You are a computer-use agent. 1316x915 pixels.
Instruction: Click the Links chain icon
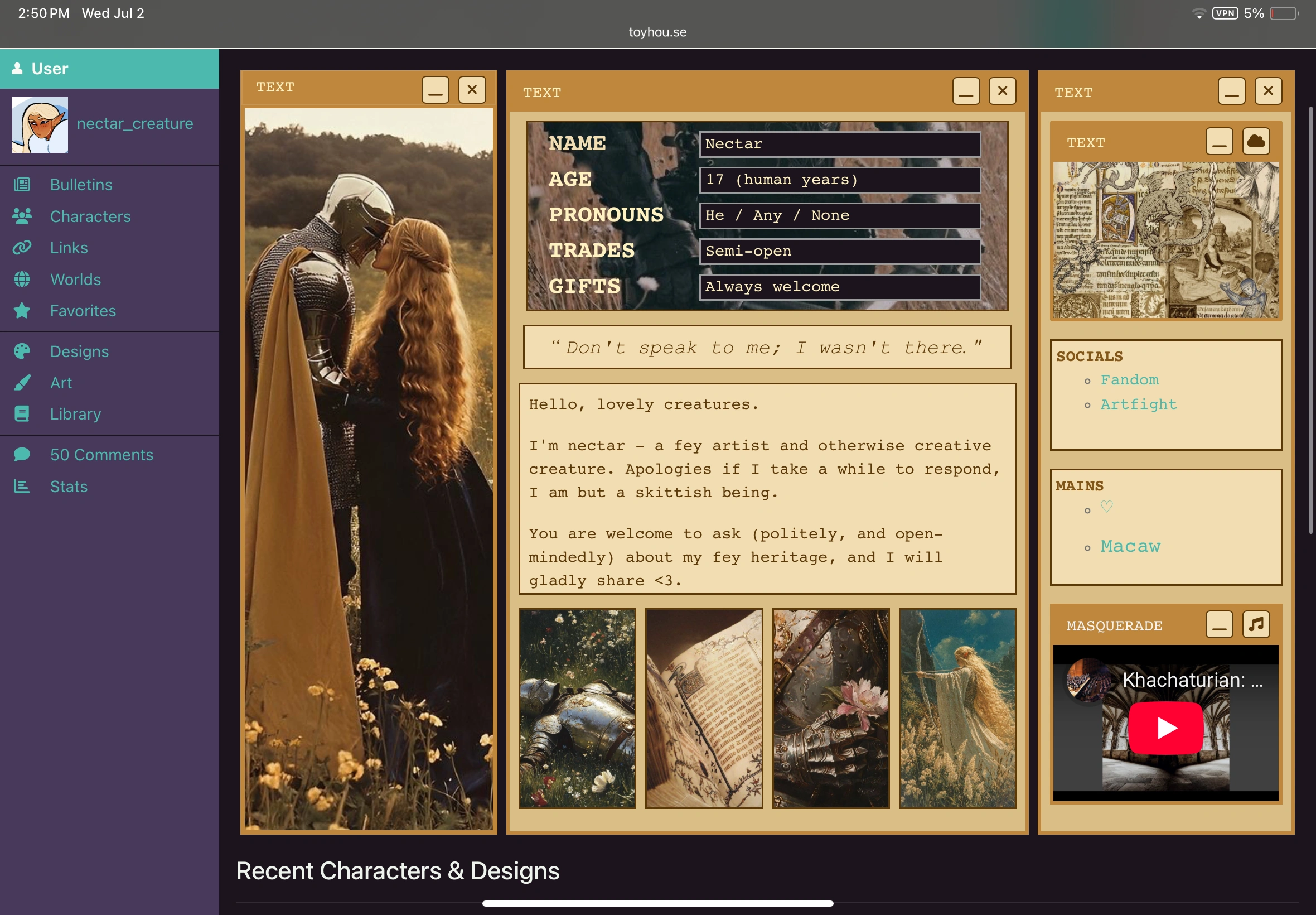coord(22,248)
